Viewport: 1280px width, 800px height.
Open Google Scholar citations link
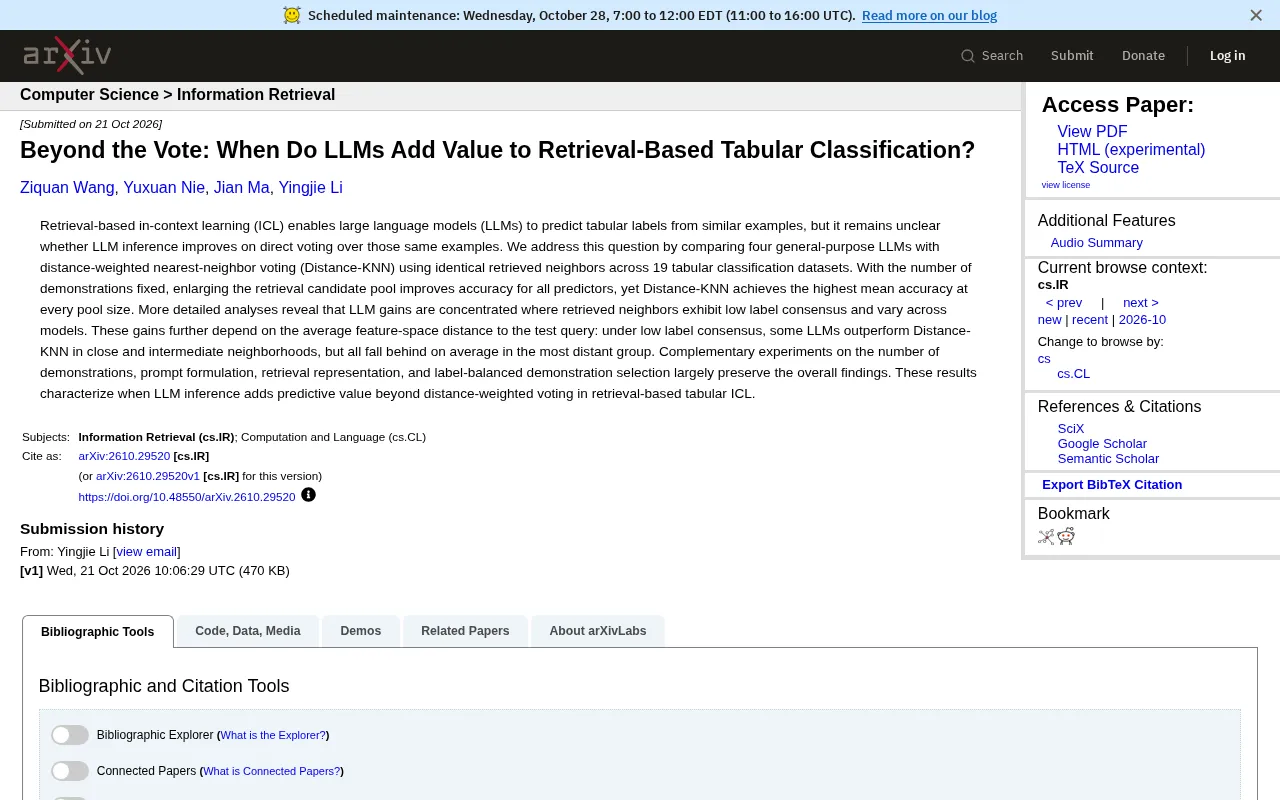(x=1102, y=444)
